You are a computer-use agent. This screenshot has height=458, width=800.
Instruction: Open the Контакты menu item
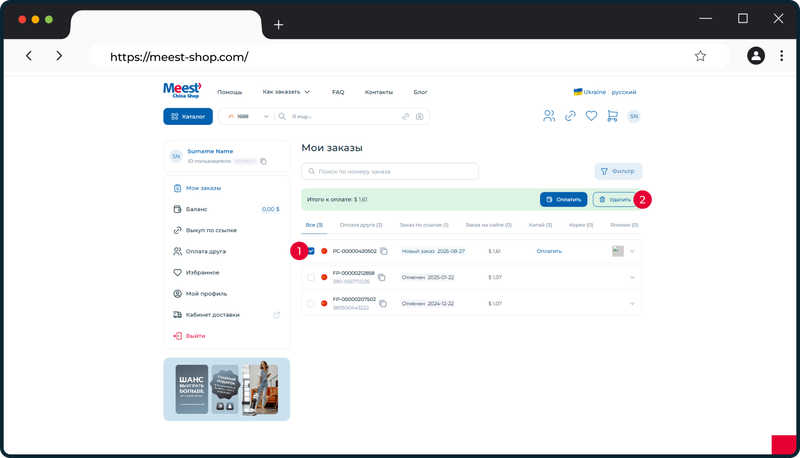click(379, 92)
